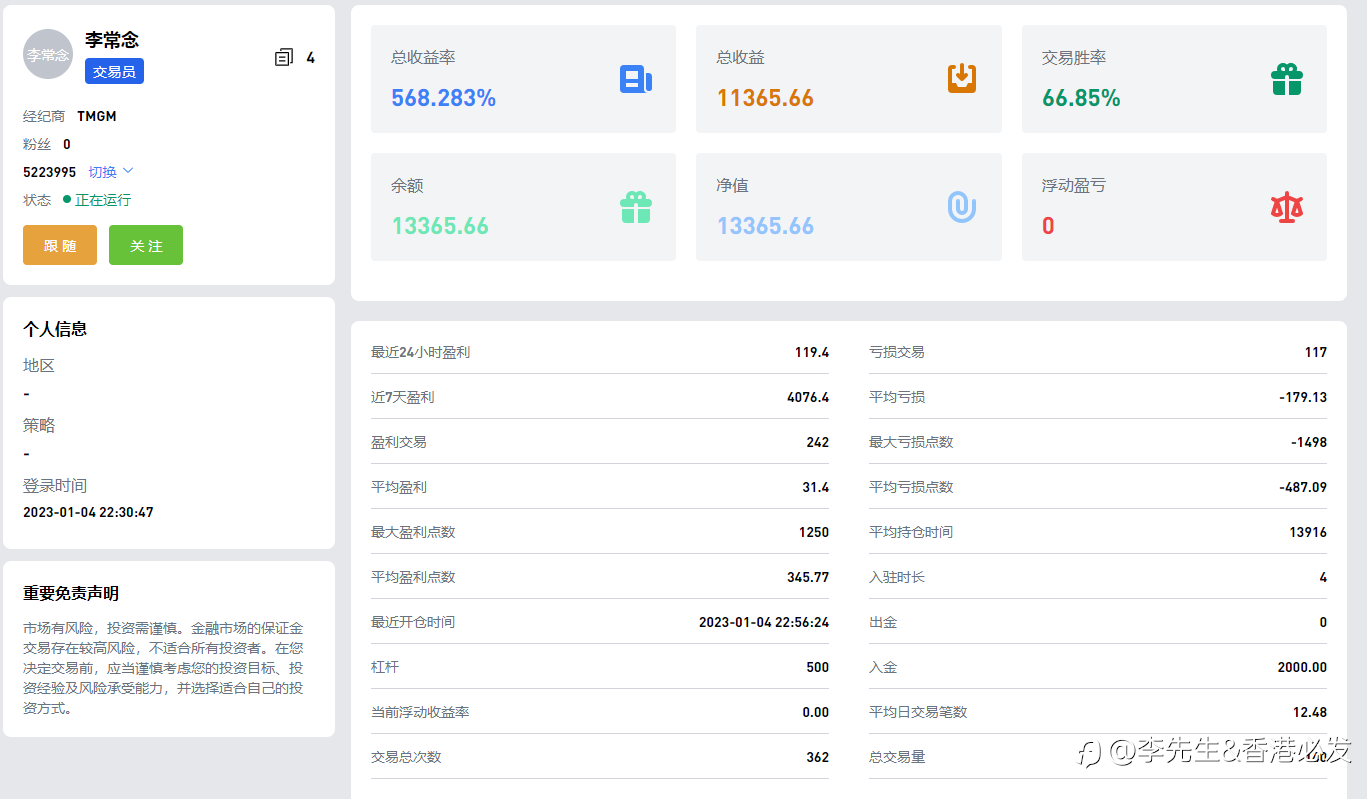This screenshot has height=799, width=1367.
Task: Click the document-stack icon beside number 4
Action: pyautogui.click(x=284, y=58)
